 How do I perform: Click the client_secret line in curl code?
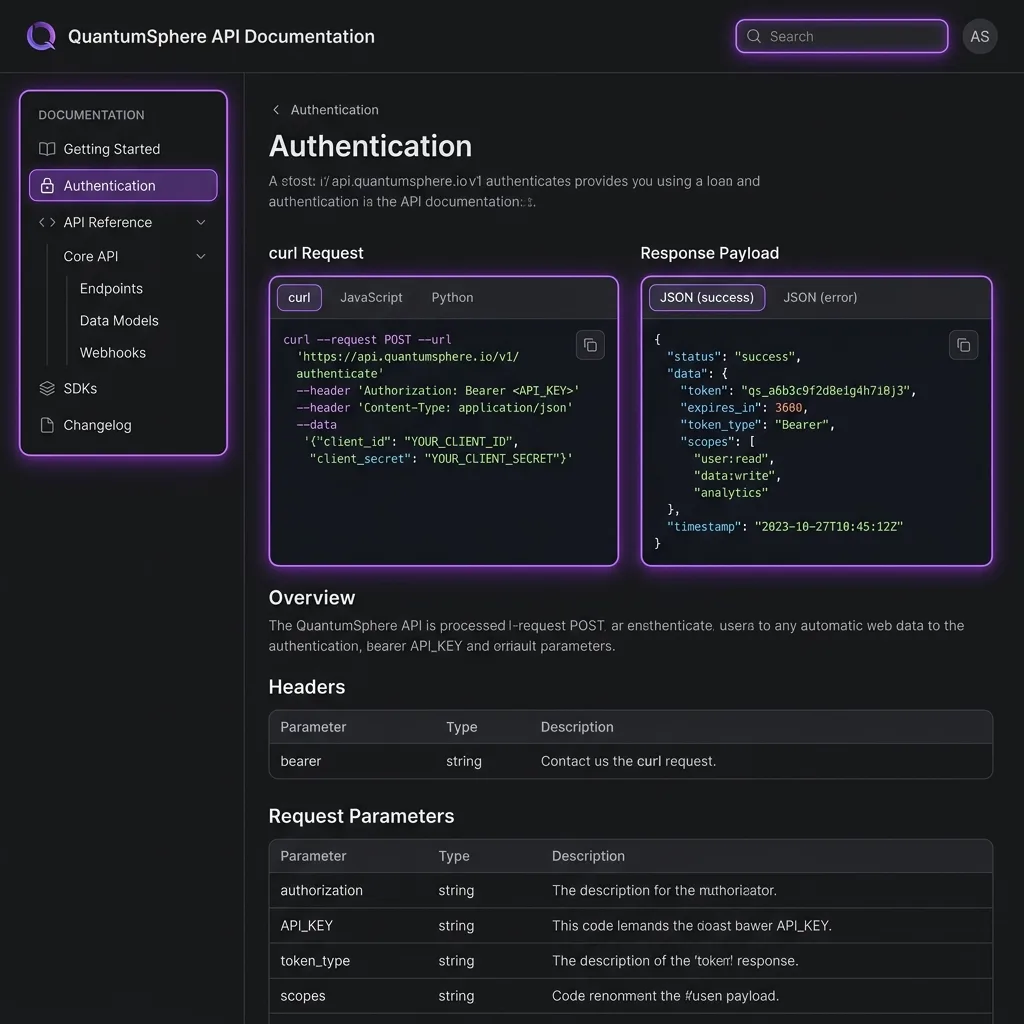[441, 458]
